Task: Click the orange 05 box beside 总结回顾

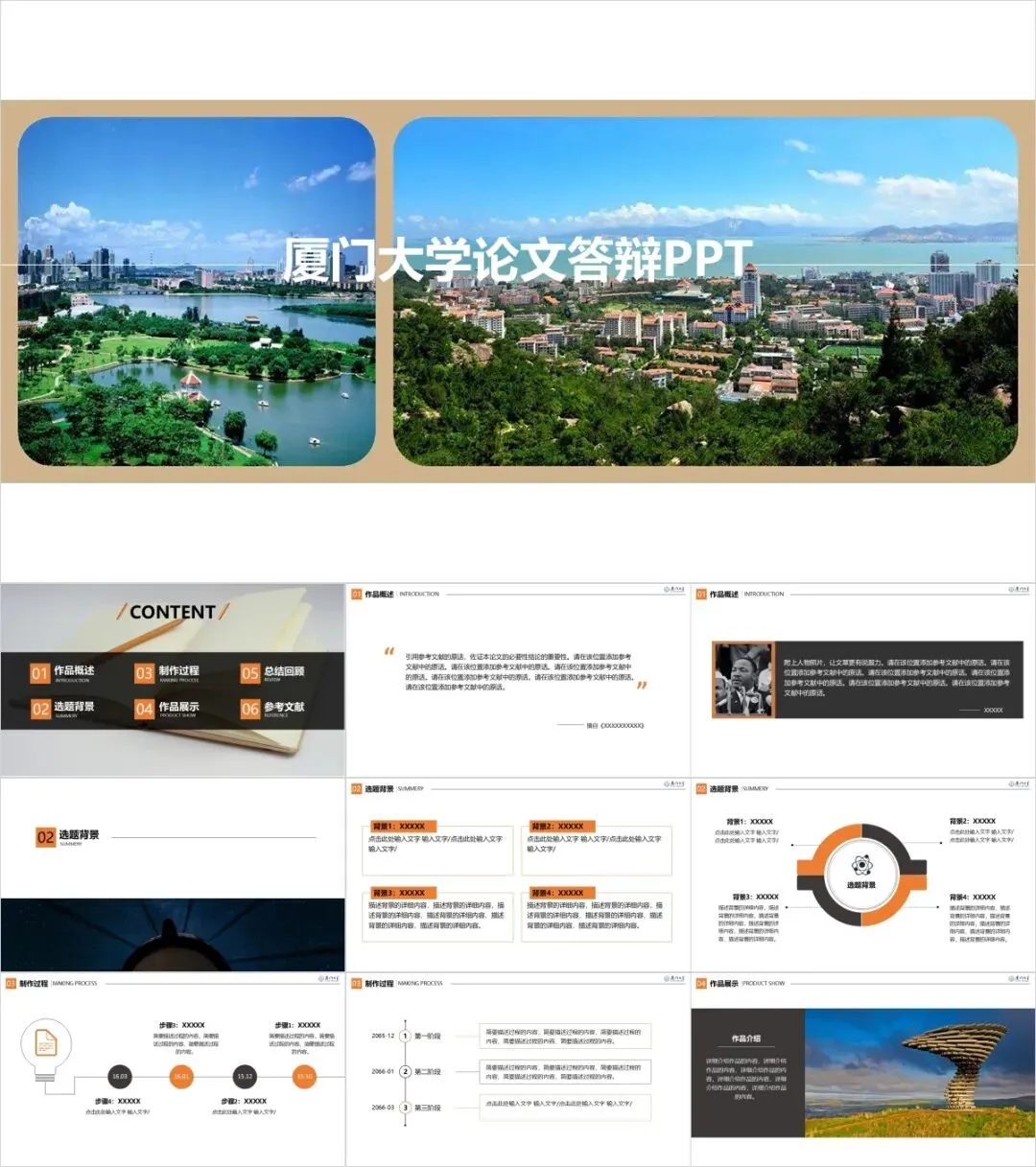Action: pos(249,673)
